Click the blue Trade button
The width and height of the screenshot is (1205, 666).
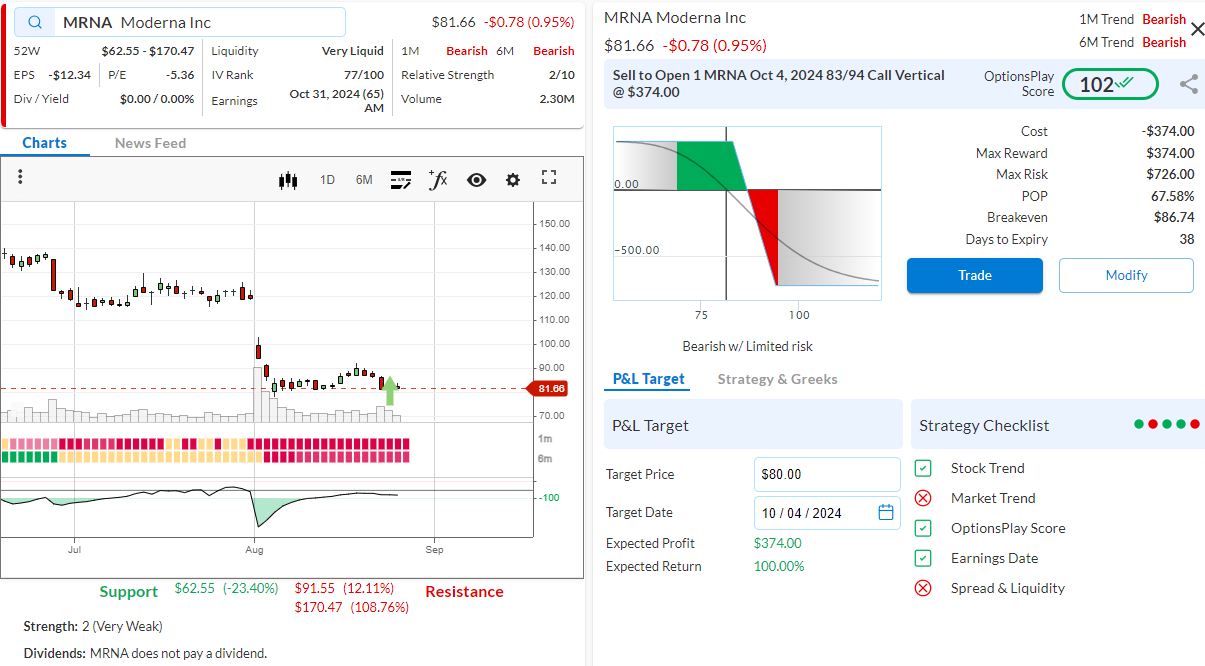[975, 275]
